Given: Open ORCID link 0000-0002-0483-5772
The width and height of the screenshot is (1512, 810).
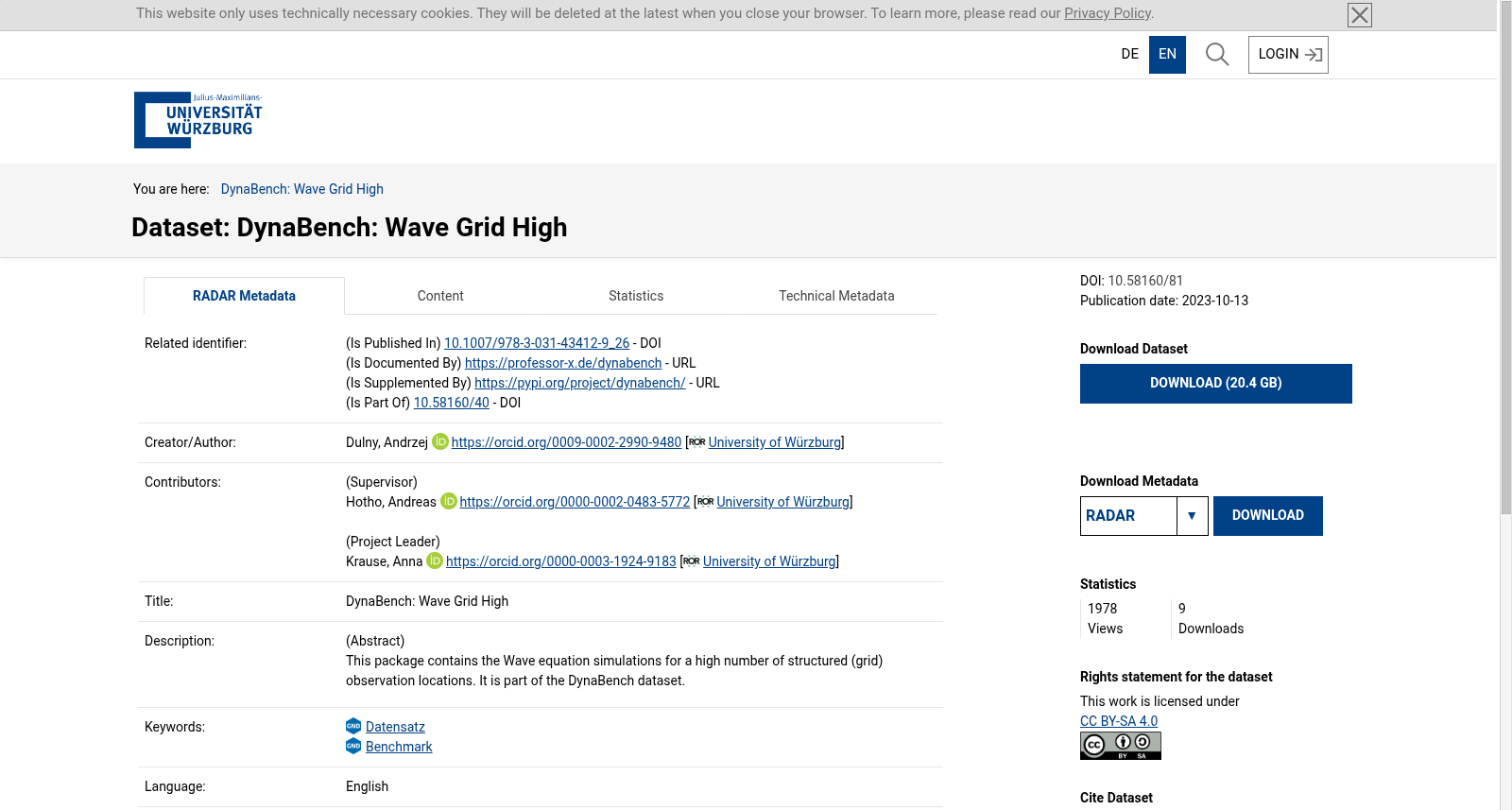Looking at the screenshot, I should coord(575,502).
